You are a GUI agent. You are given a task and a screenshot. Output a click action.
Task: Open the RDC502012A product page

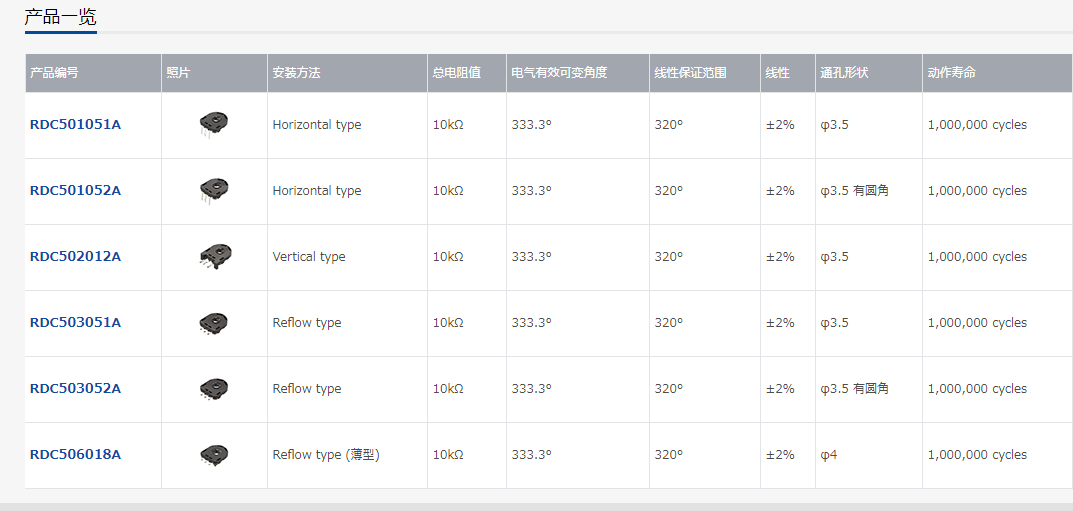point(75,257)
